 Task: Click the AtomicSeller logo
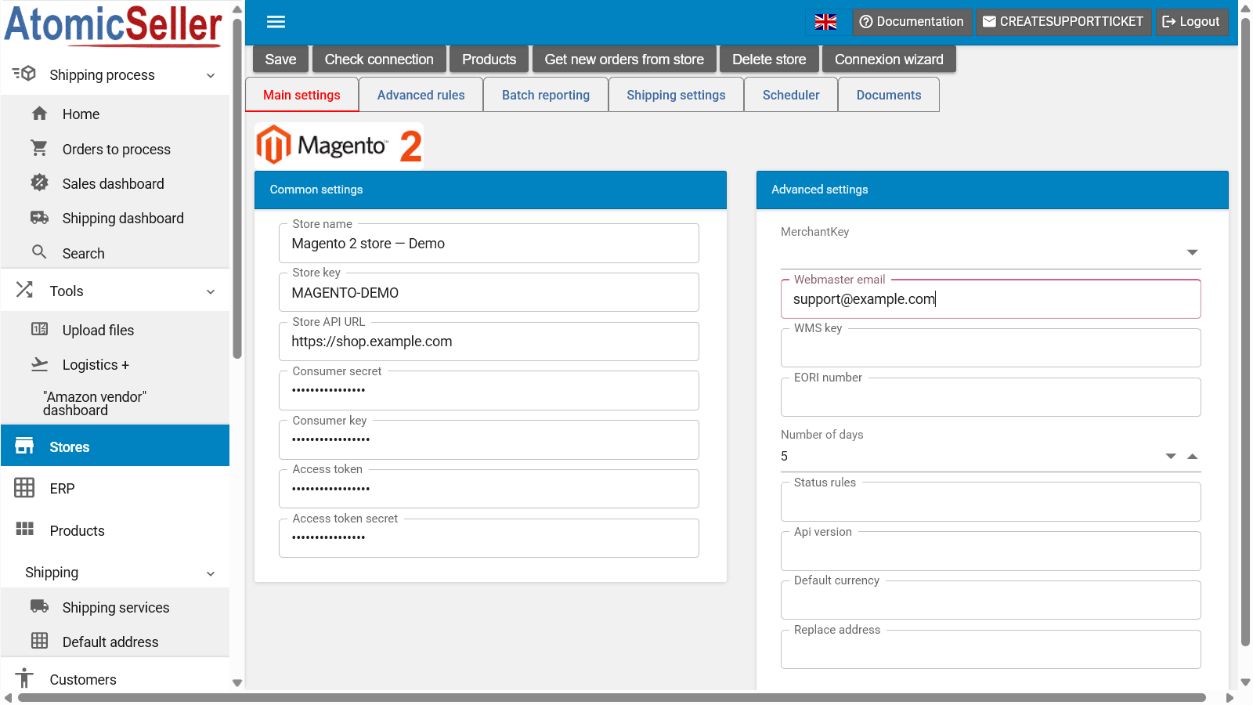[113, 26]
